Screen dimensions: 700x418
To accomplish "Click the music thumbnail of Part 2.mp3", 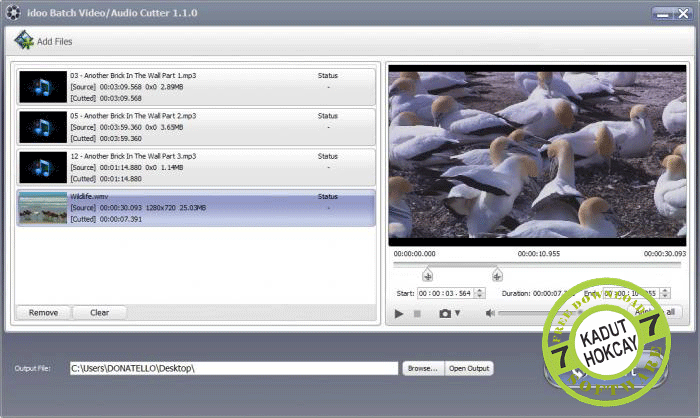I will click(43, 127).
